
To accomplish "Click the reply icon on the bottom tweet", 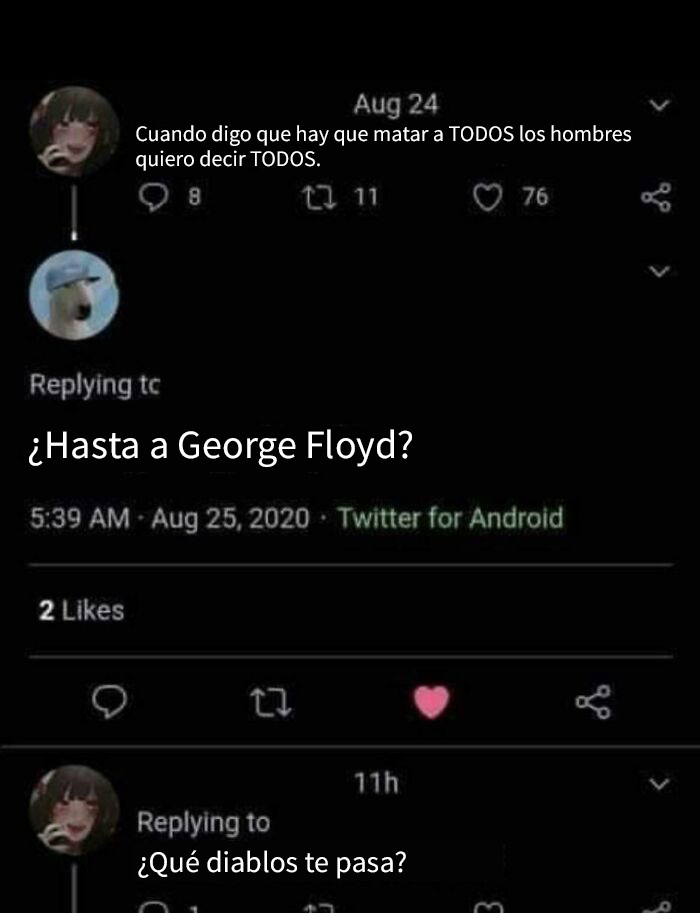I will [x=155, y=906].
